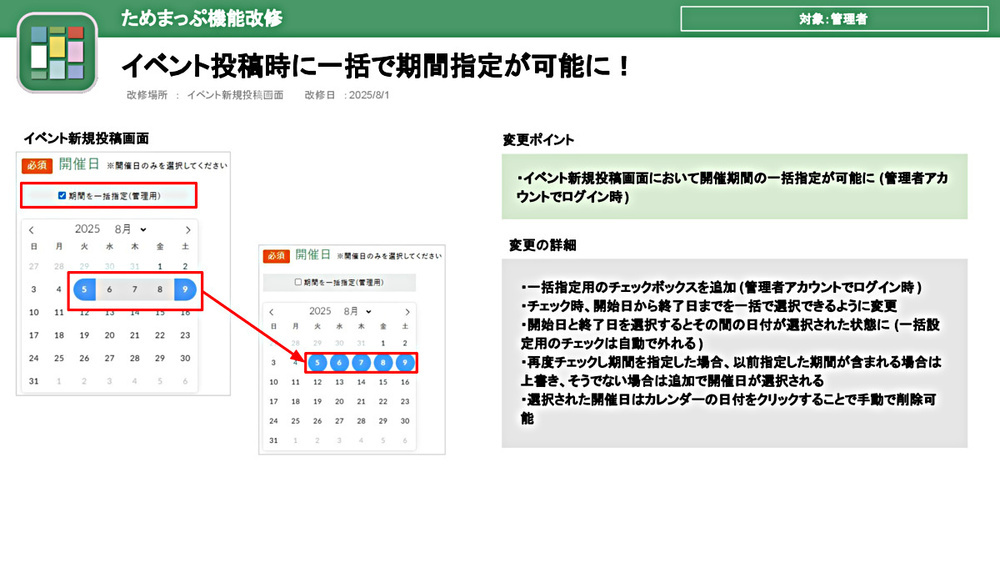The width and height of the screenshot is (1000, 563).
Task: Click date 14 in smaller right calendar
Action: pos(361,382)
